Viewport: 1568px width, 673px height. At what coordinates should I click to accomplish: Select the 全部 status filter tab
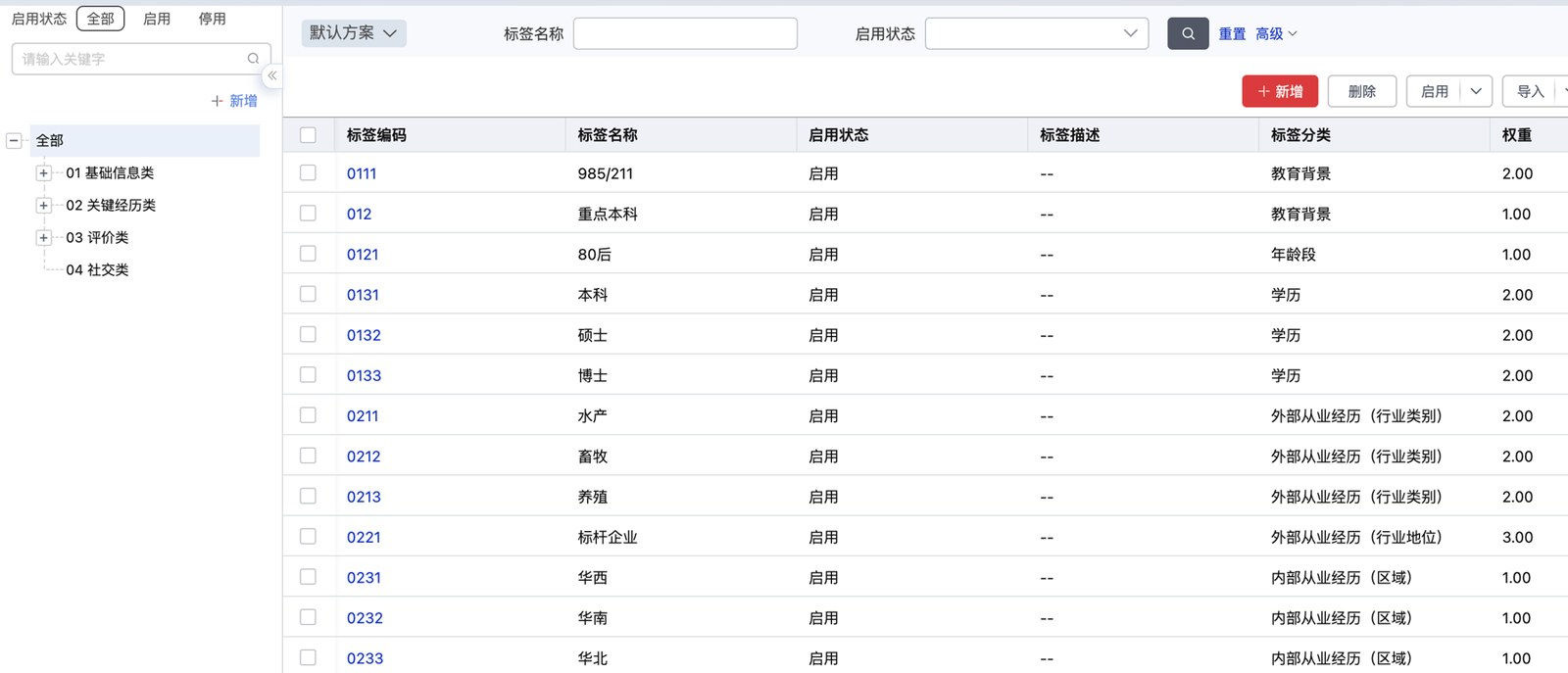click(x=101, y=19)
